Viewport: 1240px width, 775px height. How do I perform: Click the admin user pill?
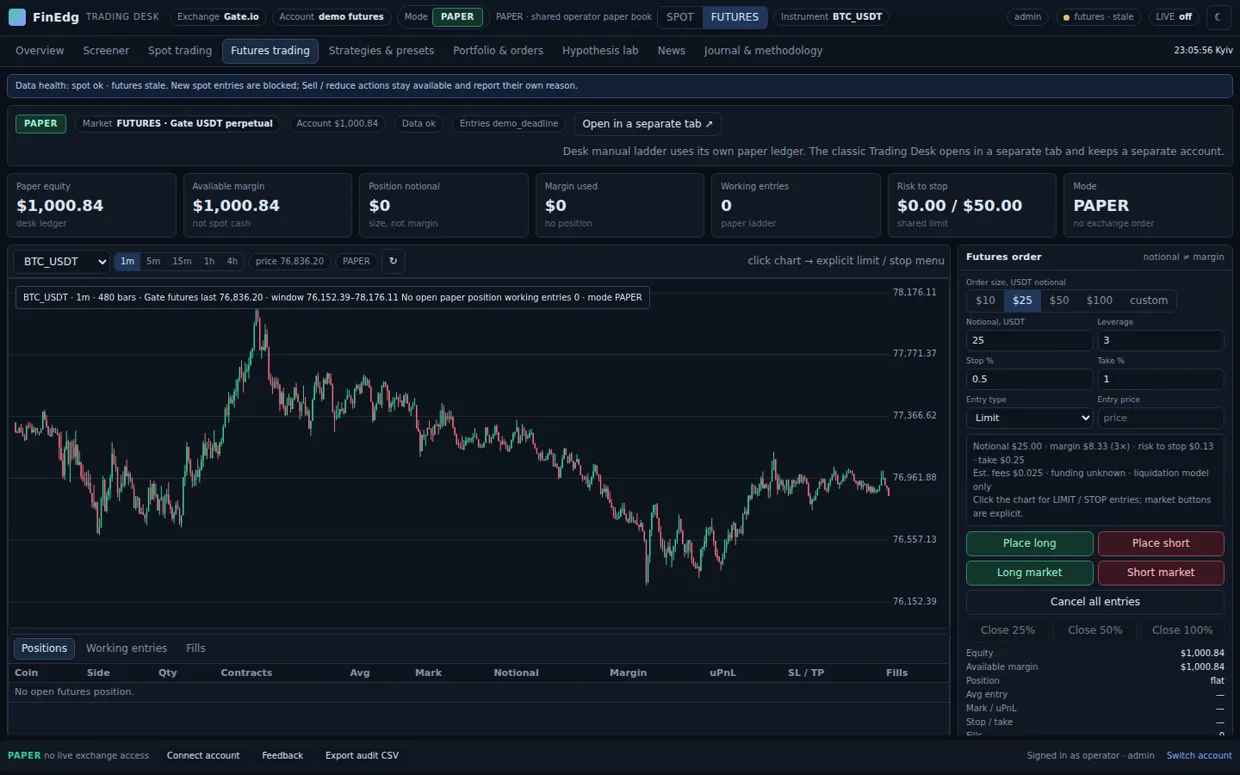coord(1027,17)
